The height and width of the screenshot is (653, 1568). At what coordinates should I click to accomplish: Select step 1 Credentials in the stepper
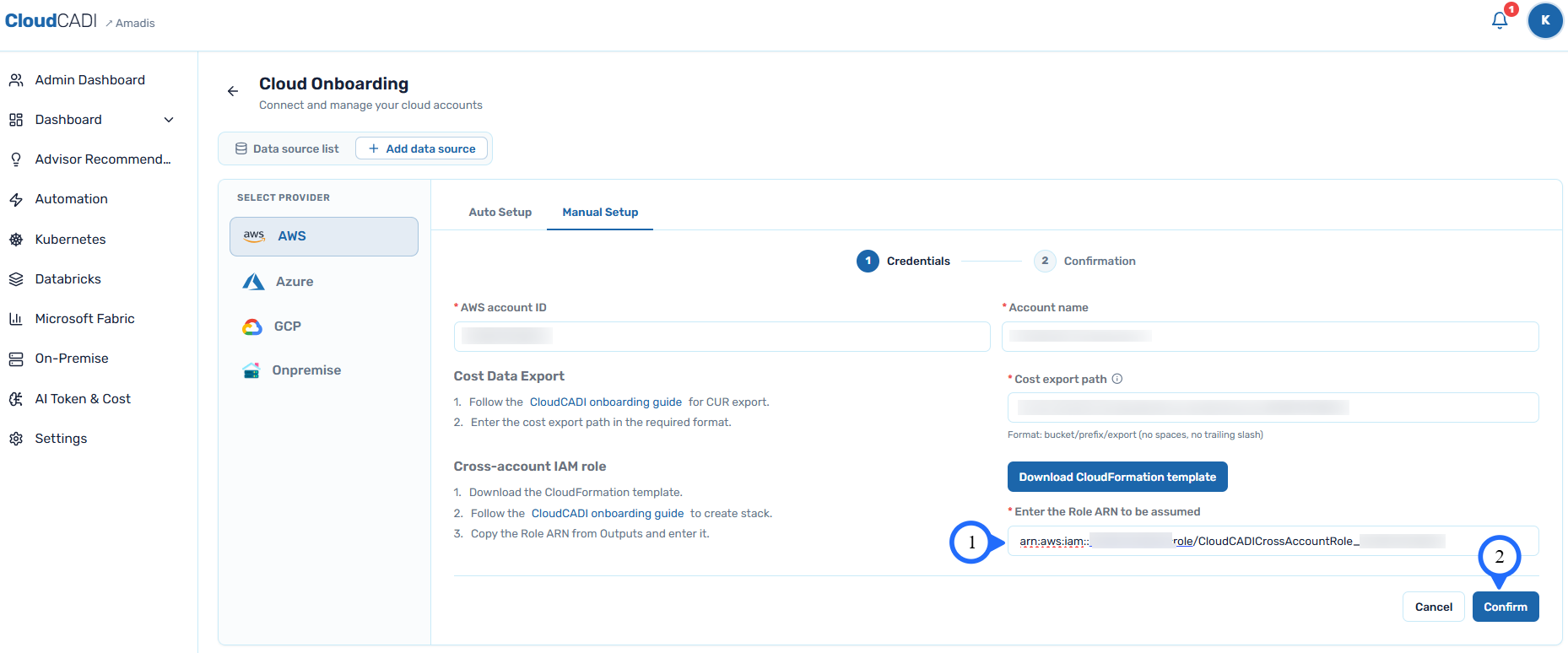tap(904, 262)
